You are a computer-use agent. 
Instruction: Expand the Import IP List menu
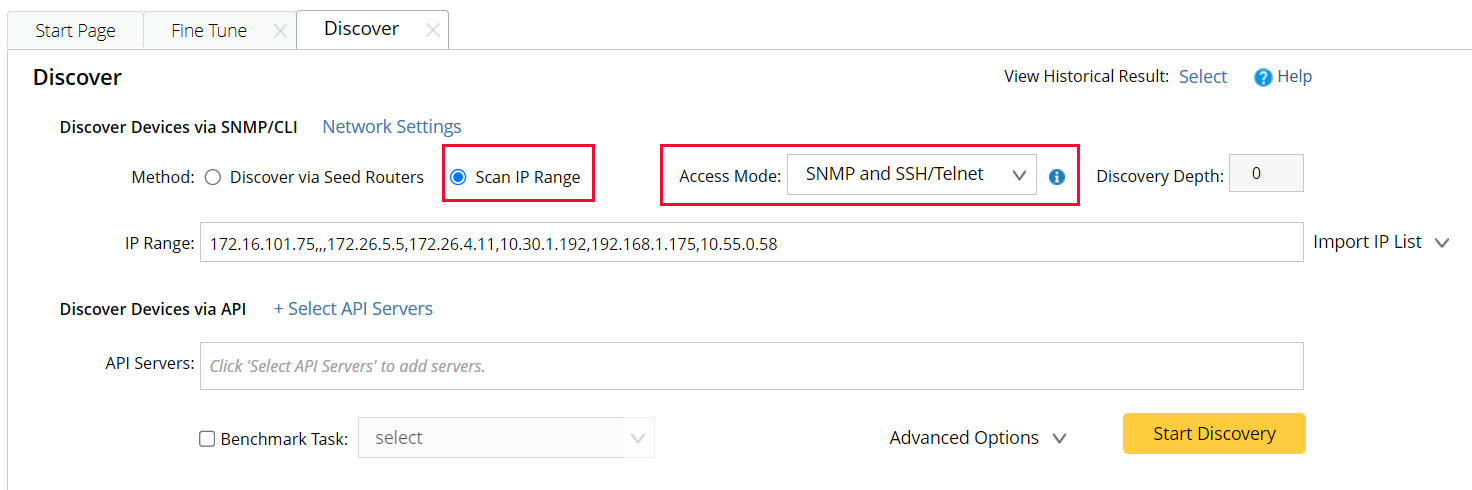(1380, 242)
